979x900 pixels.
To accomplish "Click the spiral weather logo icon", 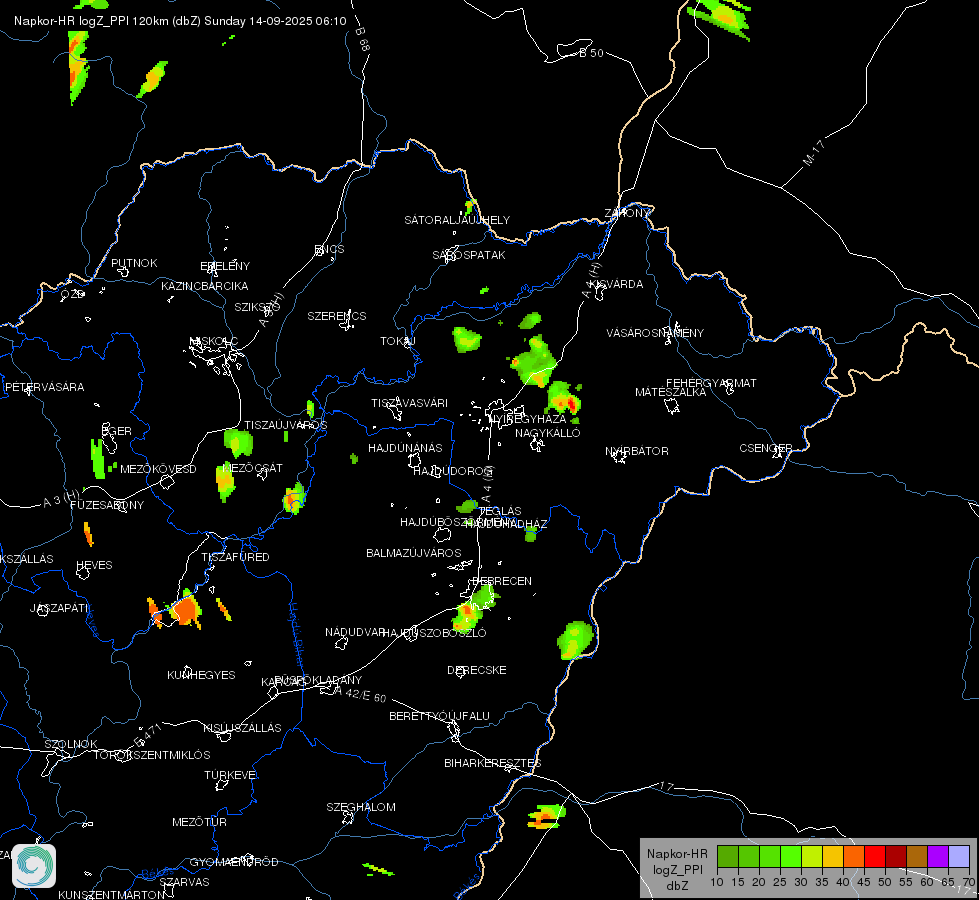I will (34, 866).
